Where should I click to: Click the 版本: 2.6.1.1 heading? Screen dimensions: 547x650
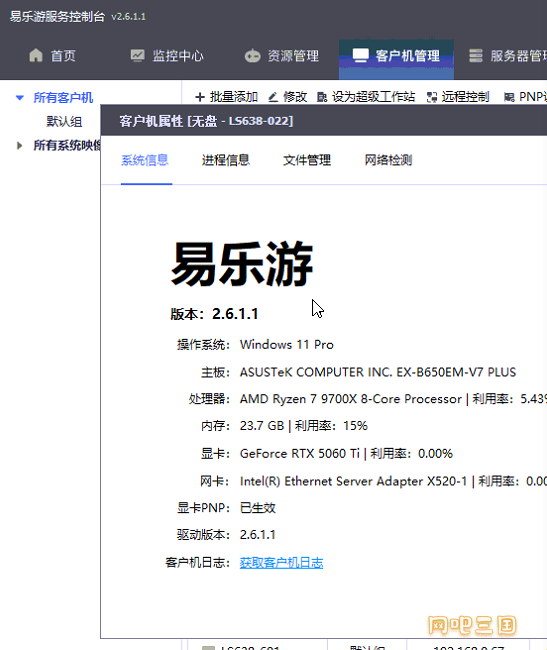click(214, 314)
